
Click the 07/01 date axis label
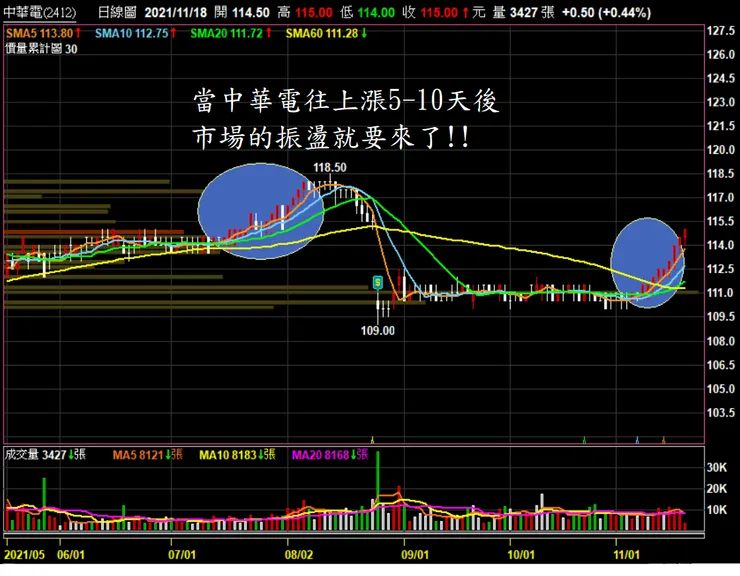coord(182,554)
